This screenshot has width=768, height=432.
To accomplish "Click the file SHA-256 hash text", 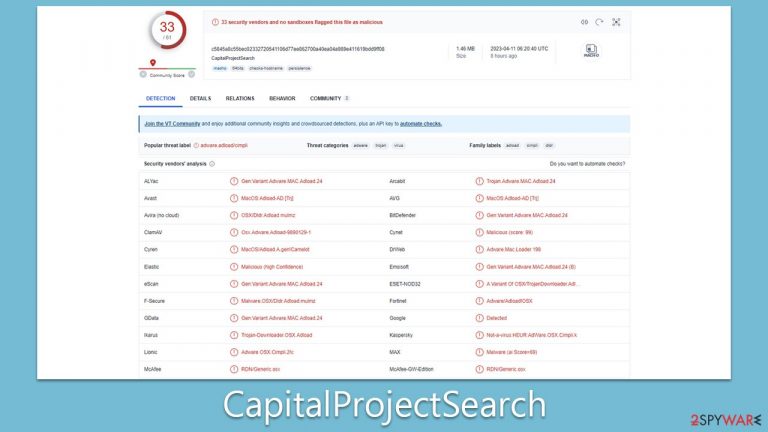I will (298, 49).
